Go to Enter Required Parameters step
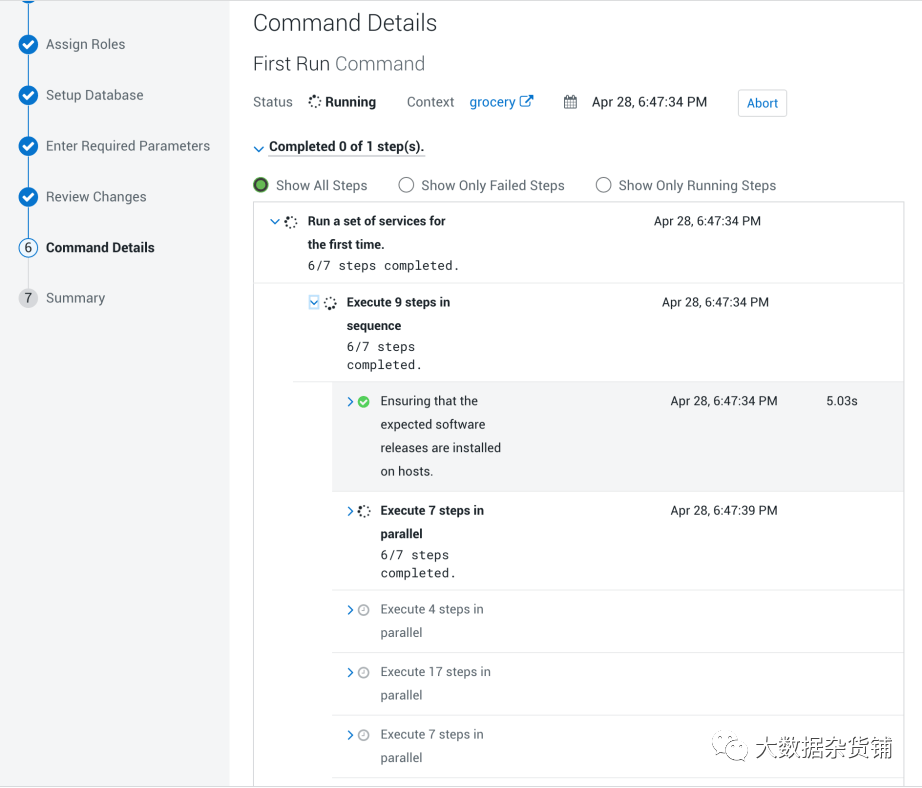The height and width of the screenshot is (788, 922). tap(128, 146)
